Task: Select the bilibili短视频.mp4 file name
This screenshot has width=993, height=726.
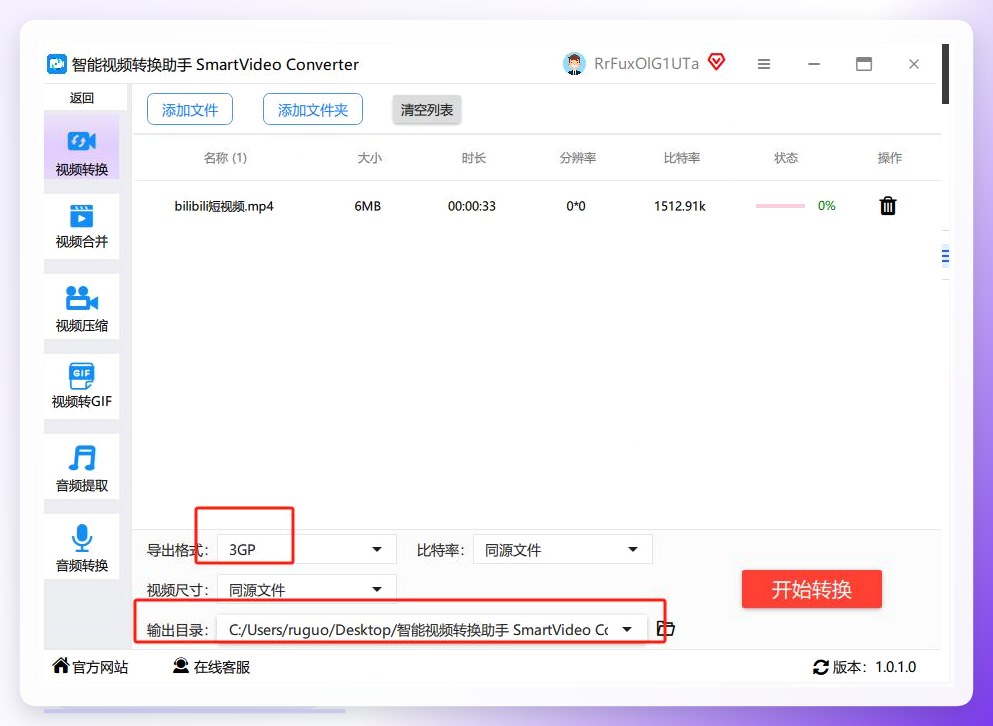Action: [x=224, y=206]
